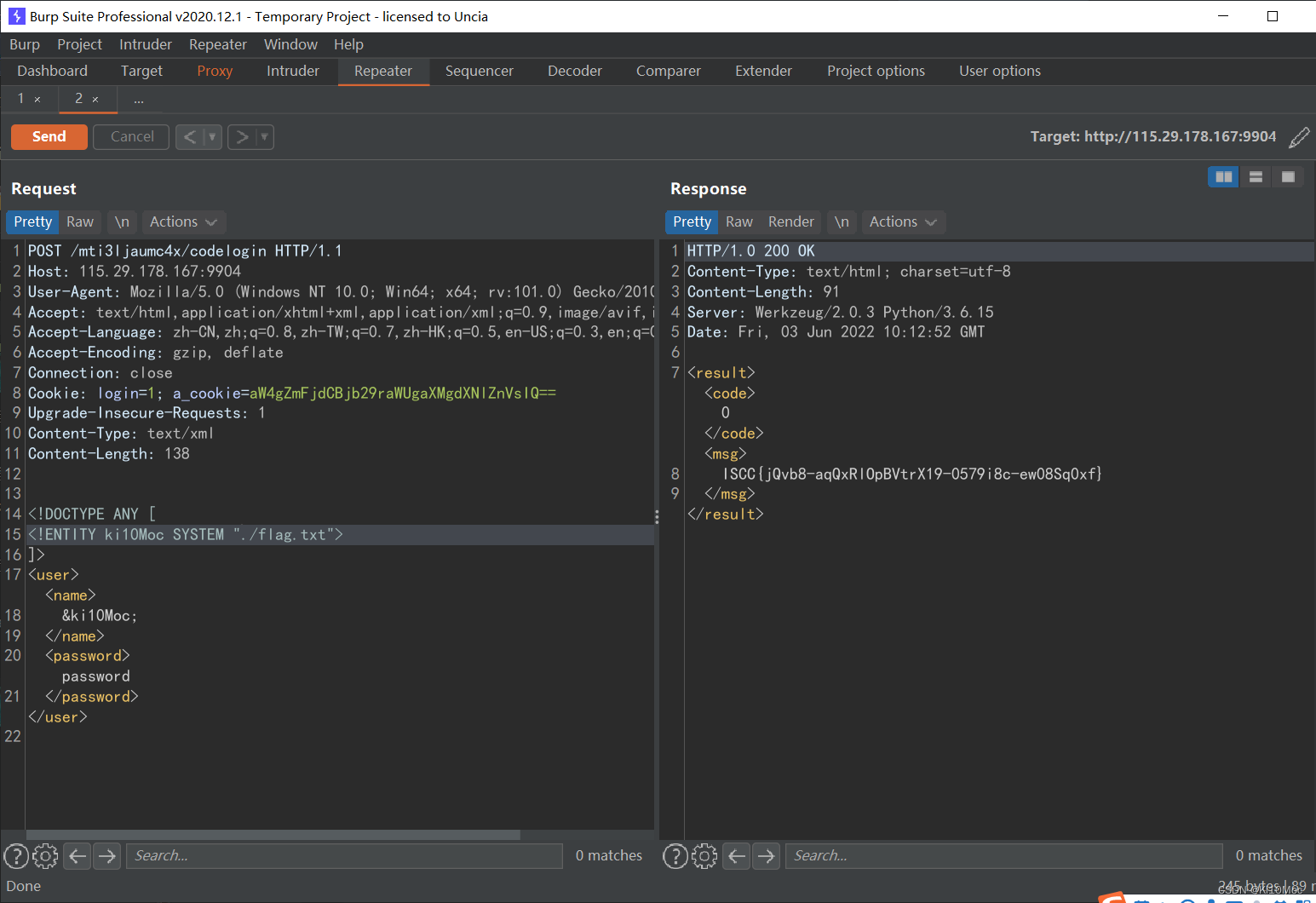Switch to top-bottom split layout icon
Screen dimensions: 1316x903
tap(1256, 176)
